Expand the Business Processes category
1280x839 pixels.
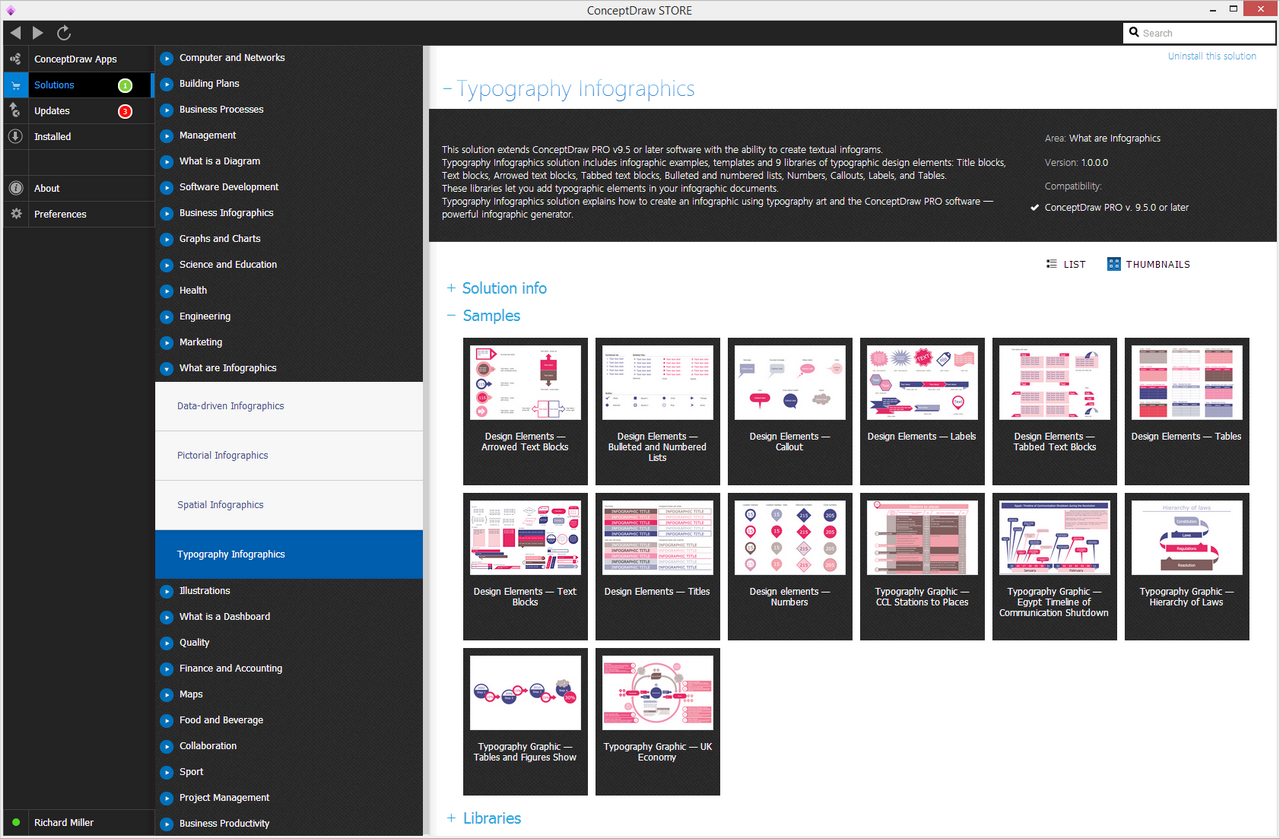[167, 110]
